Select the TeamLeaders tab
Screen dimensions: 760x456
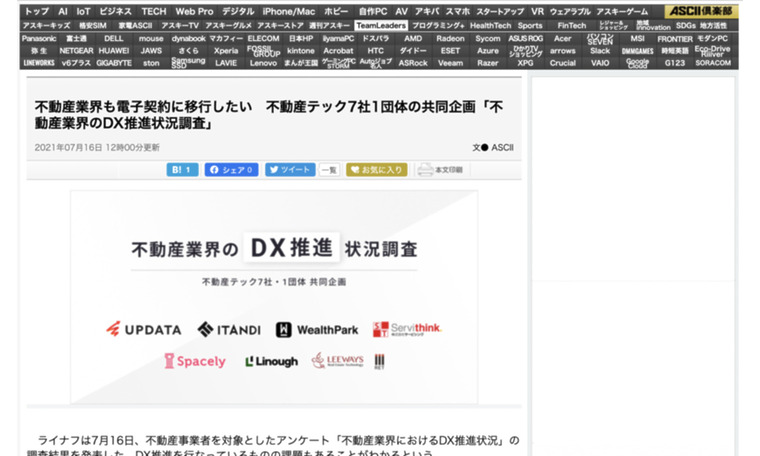(380, 25)
